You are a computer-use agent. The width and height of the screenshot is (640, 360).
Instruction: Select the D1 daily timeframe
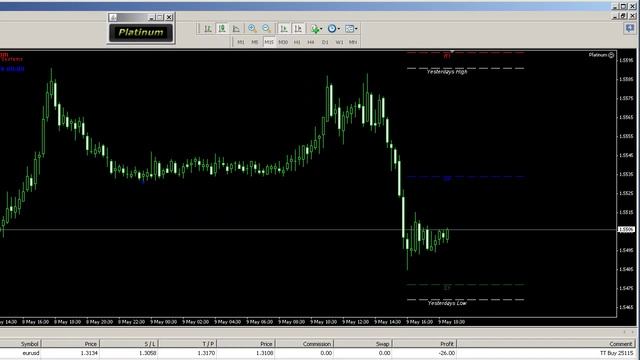tap(325, 42)
